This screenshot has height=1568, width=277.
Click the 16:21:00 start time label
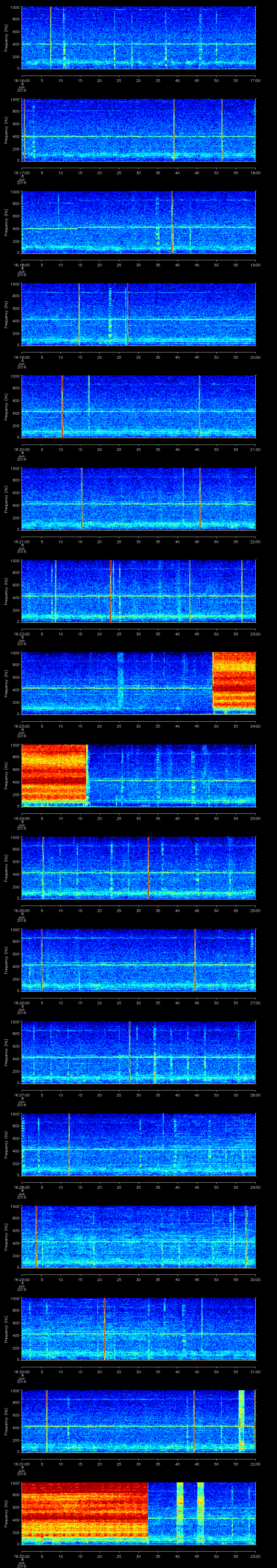point(21,542)
